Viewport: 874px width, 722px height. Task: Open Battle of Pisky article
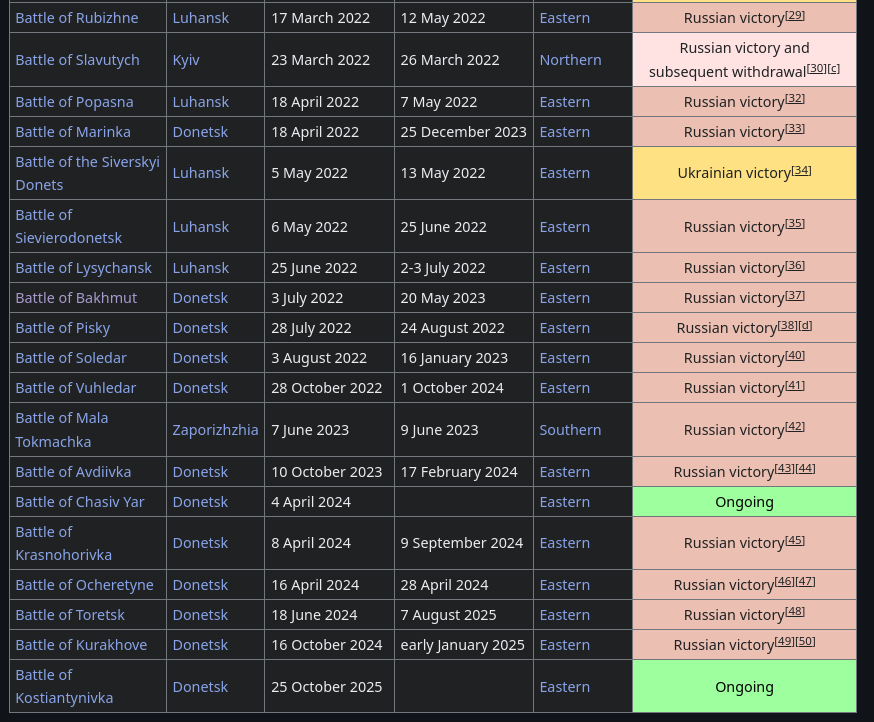point(63,328)
